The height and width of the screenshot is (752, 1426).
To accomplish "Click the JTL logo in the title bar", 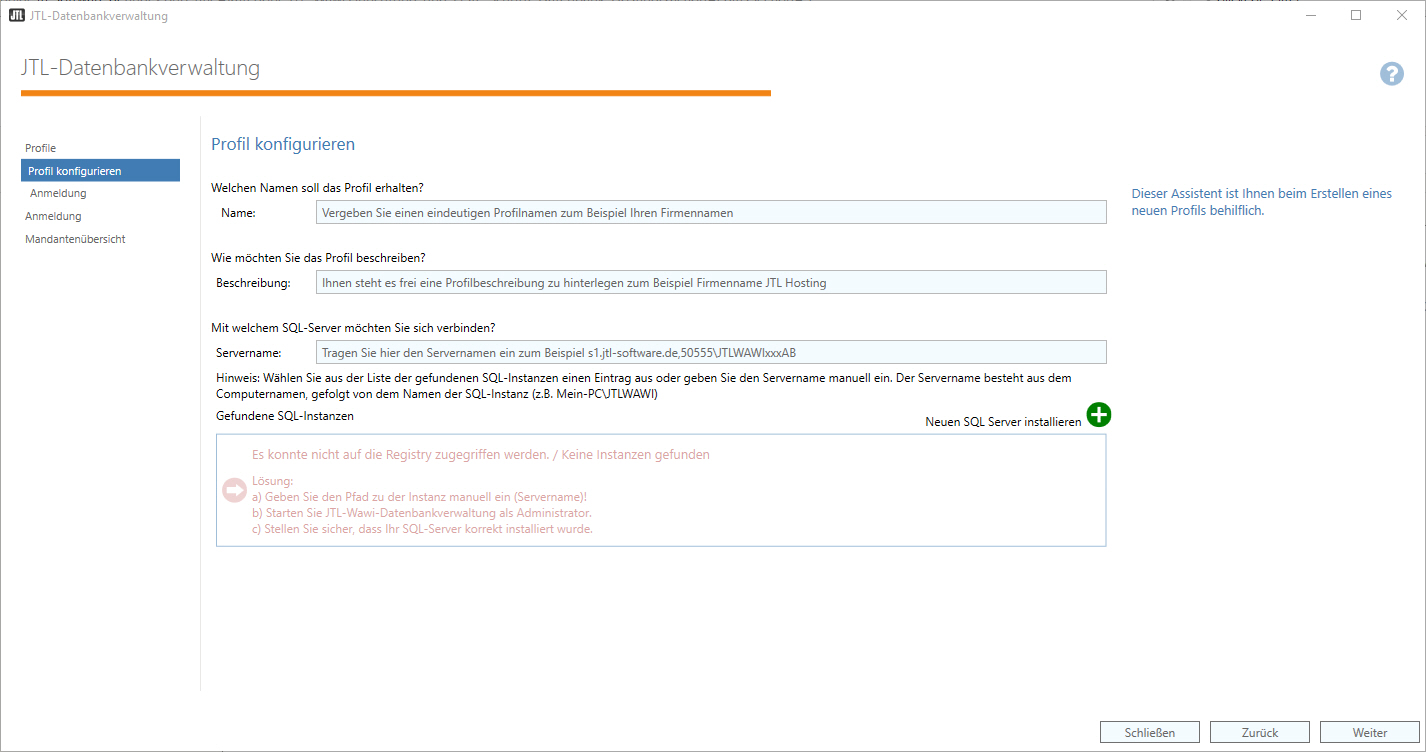I will (17, 16).
